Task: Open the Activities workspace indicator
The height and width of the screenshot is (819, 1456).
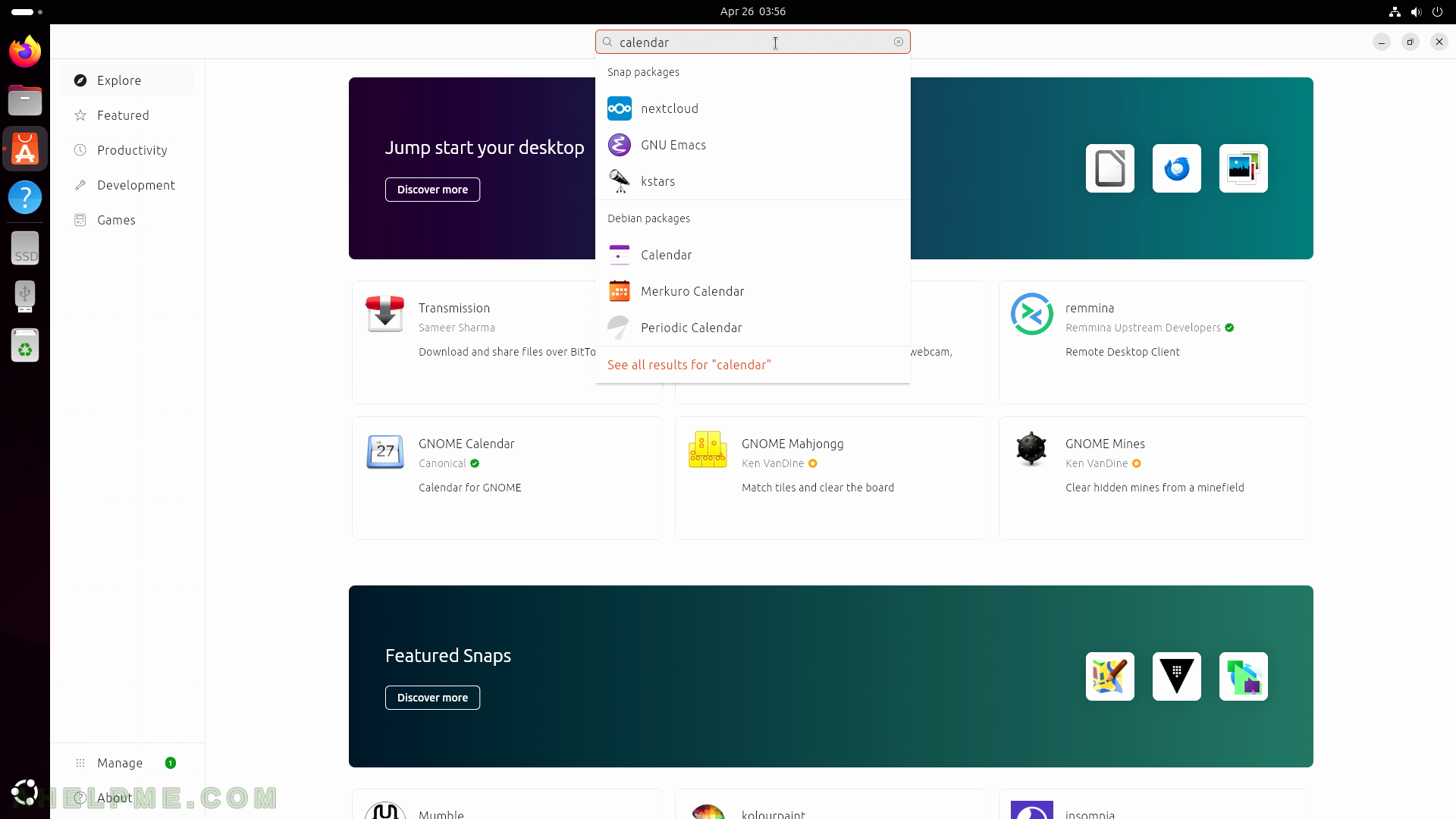Action: pyautogui.click(x=27, y=11)
